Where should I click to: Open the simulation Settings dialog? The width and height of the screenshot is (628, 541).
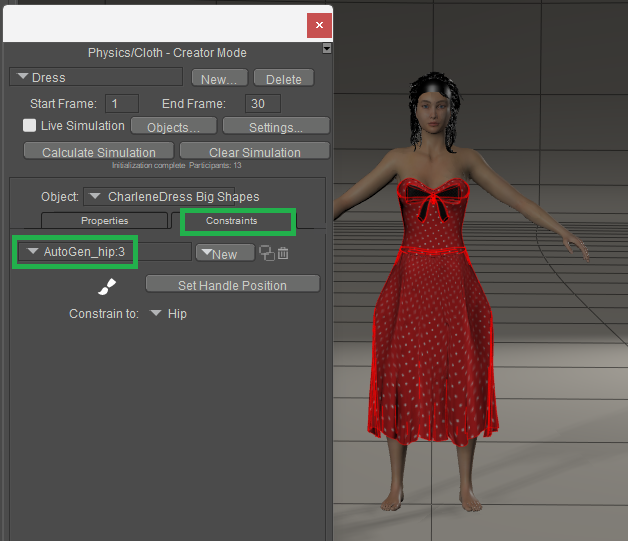point(276,127)
